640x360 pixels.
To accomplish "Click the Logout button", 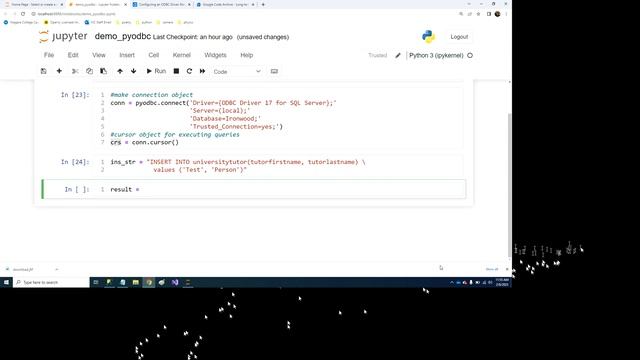I will point(459,37).
